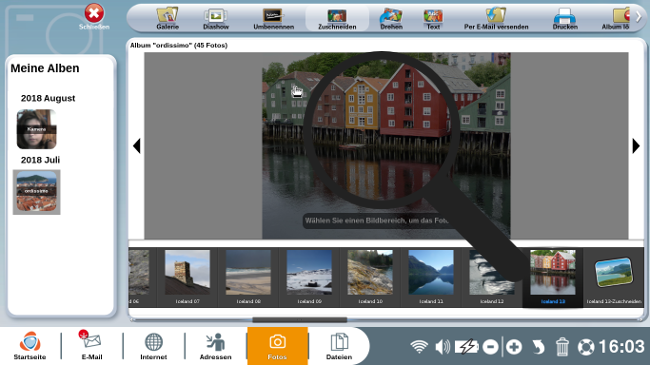Click the speaker volume icon

(442, 346)
